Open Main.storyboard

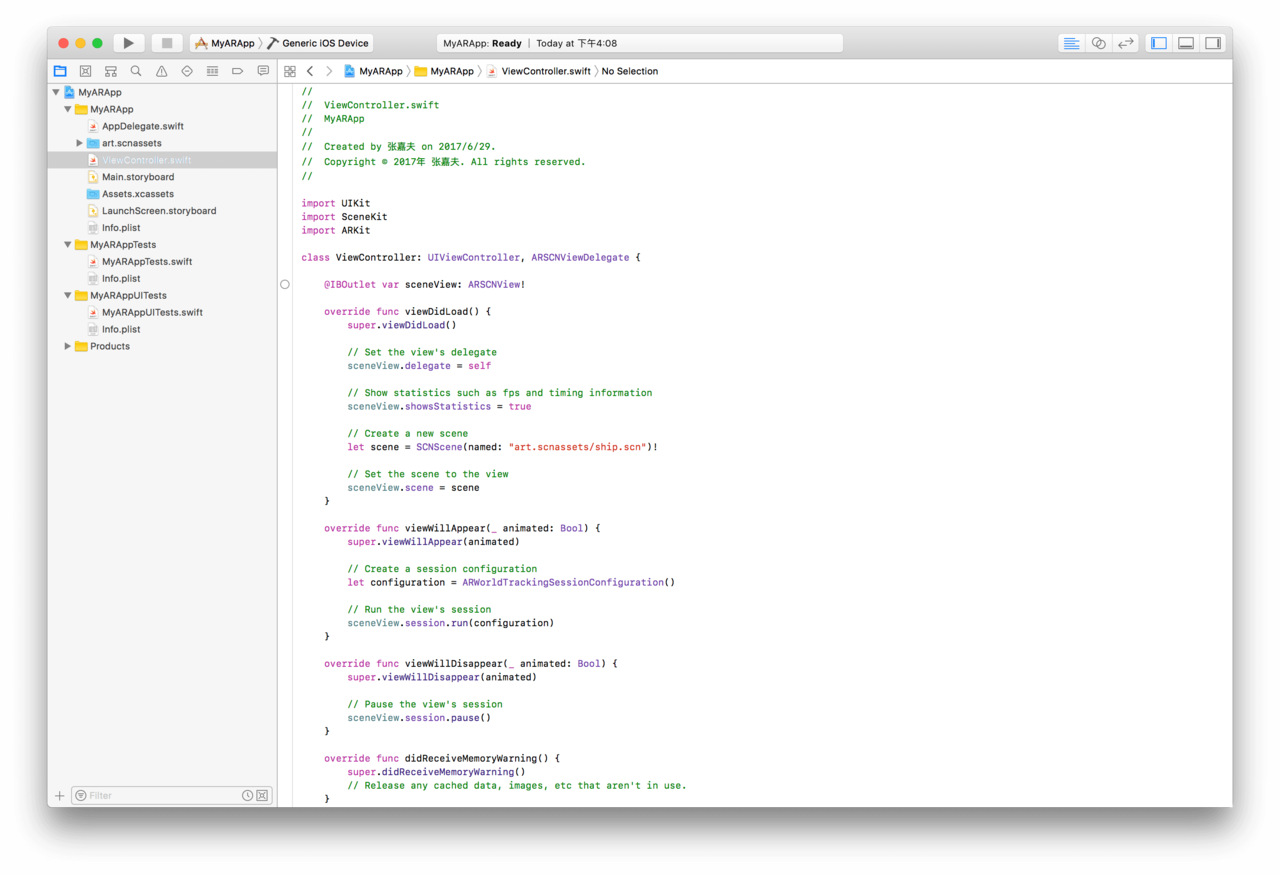tap(138, 177)
